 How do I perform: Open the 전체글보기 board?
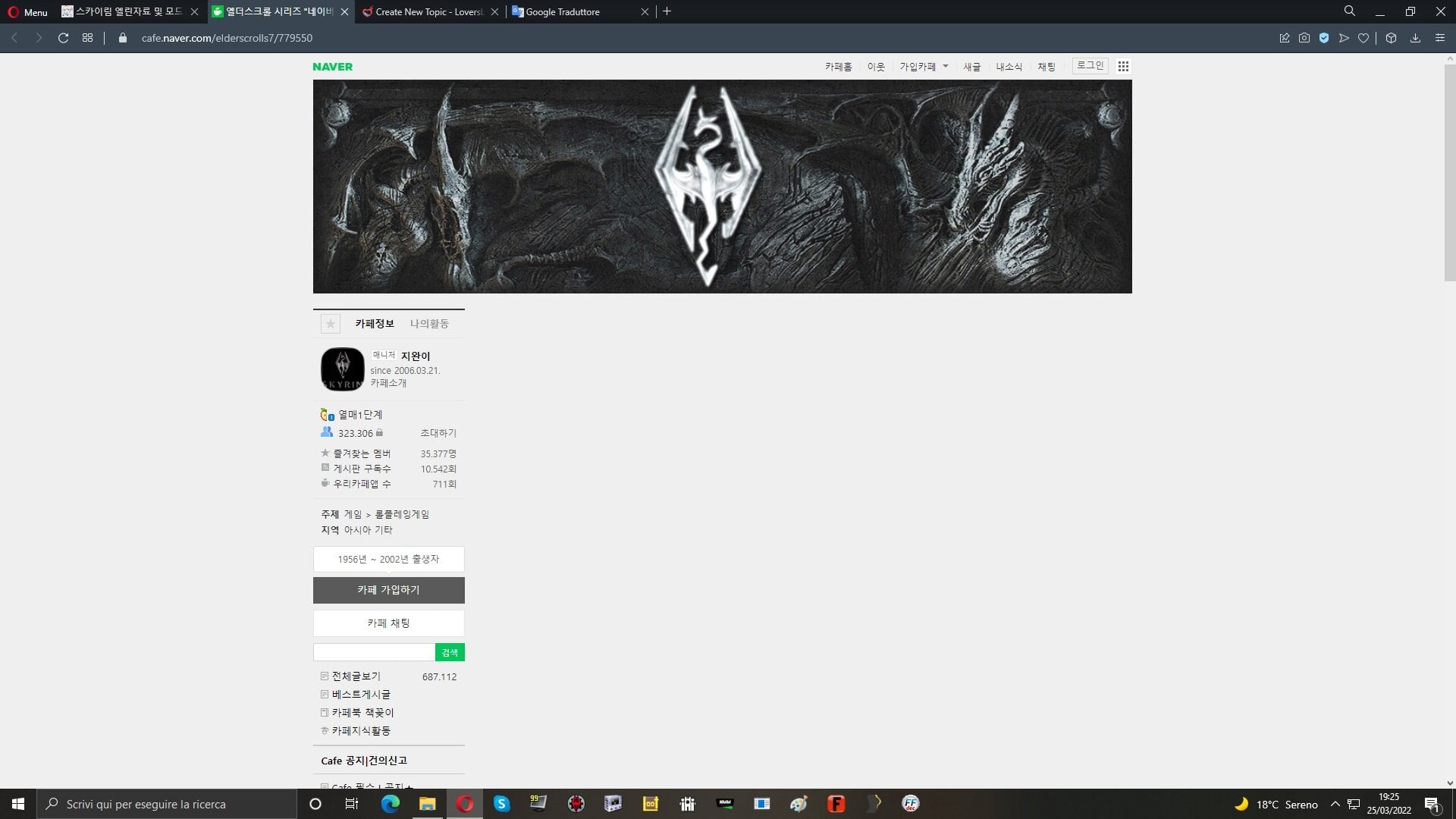click(356, 676)
